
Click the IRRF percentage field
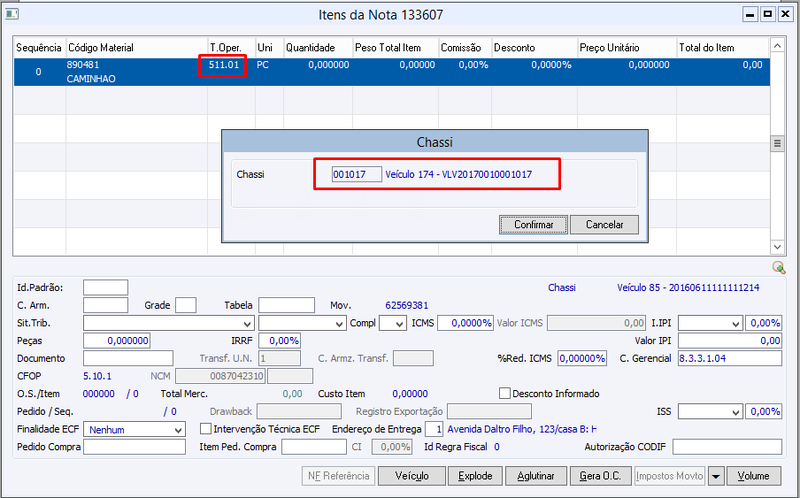279,340
